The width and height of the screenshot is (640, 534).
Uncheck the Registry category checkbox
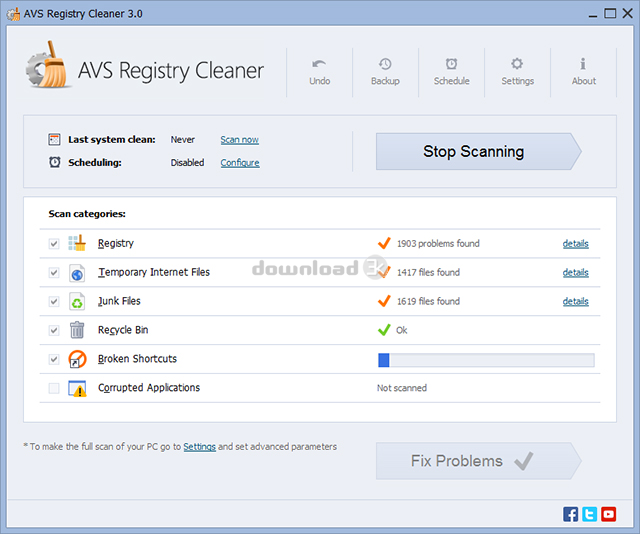tap(54, 244)
